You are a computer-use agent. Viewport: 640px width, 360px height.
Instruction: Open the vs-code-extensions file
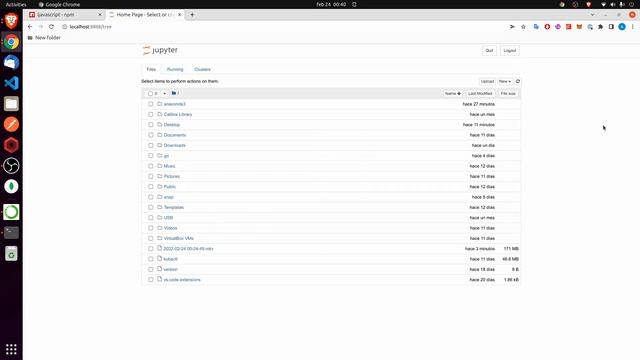click(182, 280)
